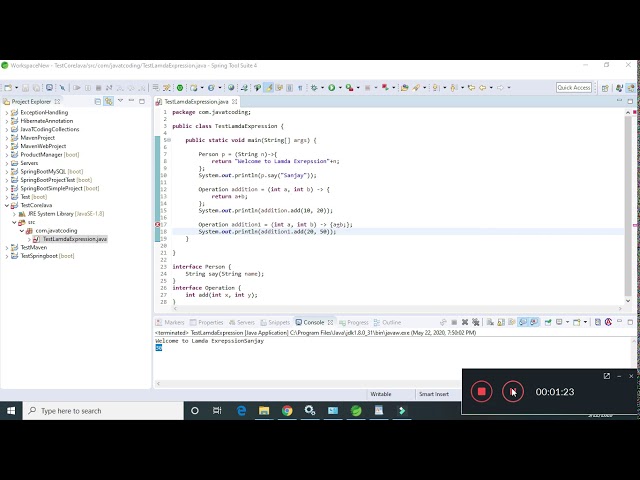Toggle Link with Editor in Project Explorer
Viewport: 640px width, 480px height.
coord(109,101)
